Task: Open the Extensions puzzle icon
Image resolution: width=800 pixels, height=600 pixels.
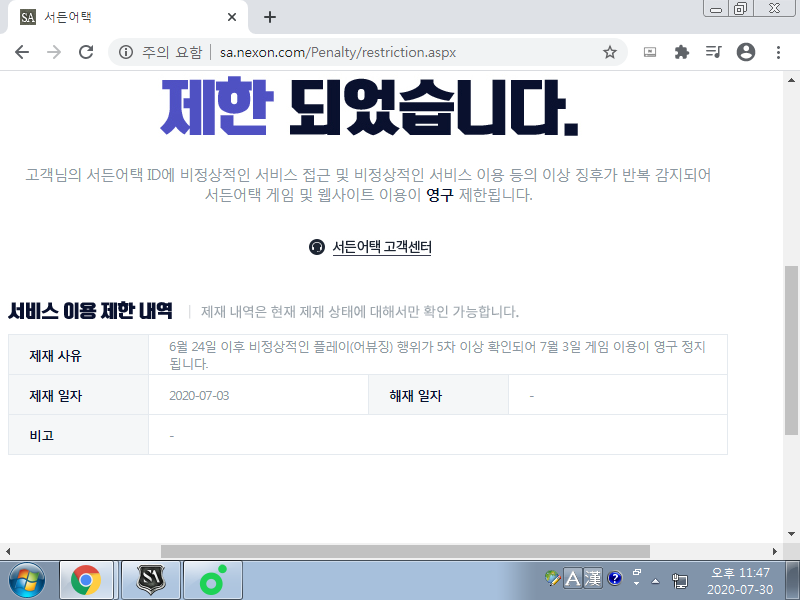Action: [x=682, y=53]
